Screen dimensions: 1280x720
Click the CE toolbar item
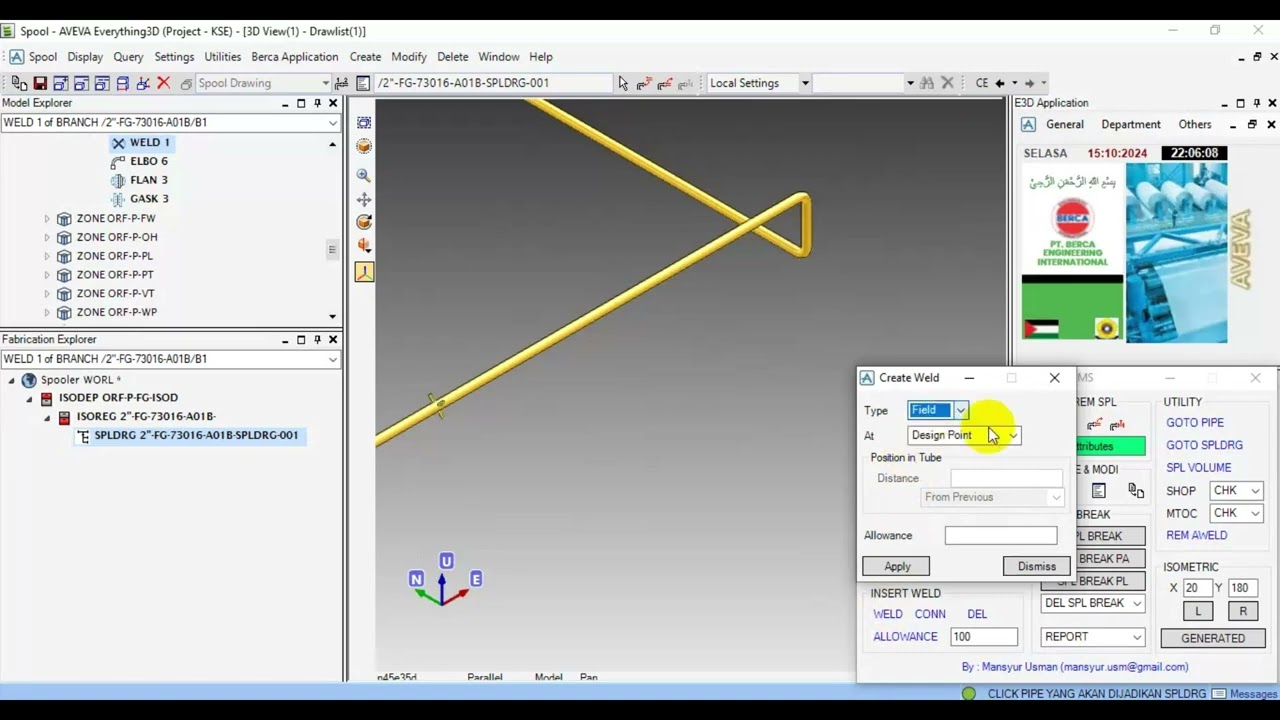pyautogui.click(x=981, y=83)
